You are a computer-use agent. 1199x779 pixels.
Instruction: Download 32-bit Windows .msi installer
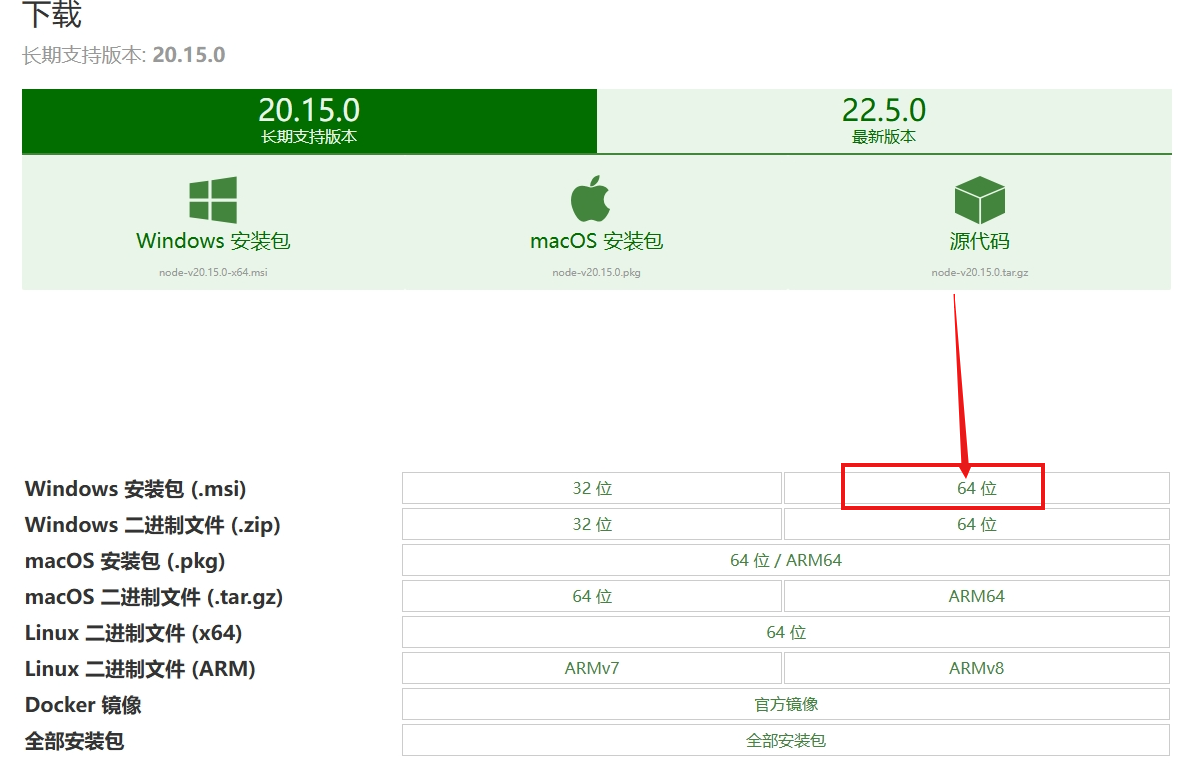point(592,488)
